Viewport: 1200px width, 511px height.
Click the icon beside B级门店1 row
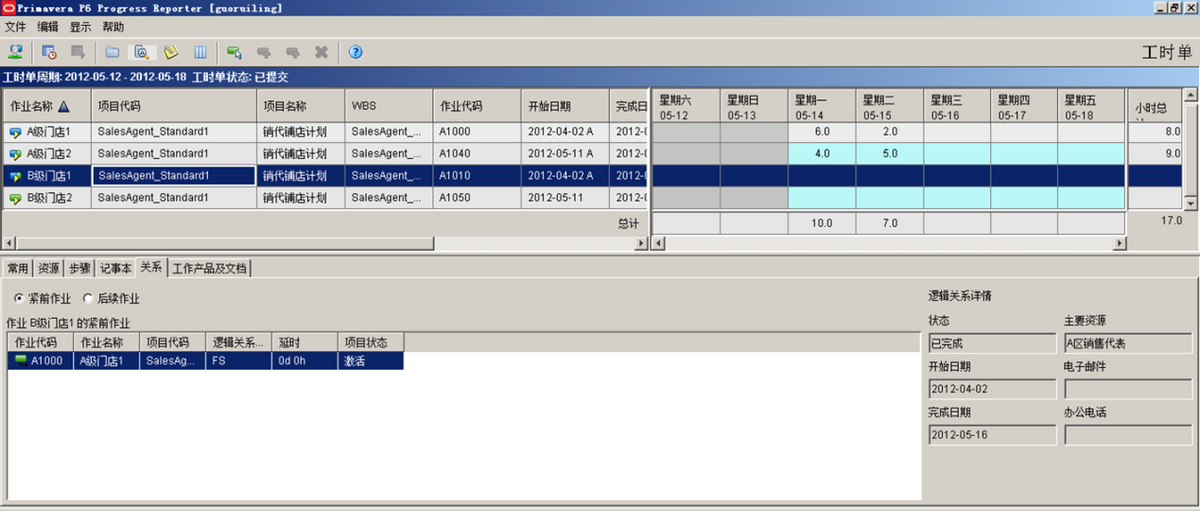pyautogui.click(x=15, y=176)
